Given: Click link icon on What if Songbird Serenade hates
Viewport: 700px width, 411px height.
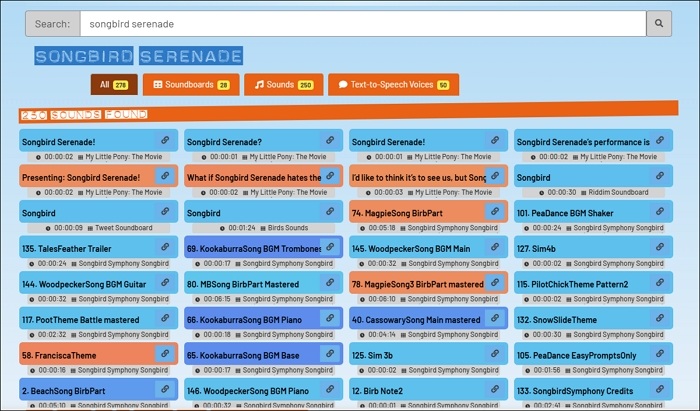Looking at the screenshot, I should (x=330, y=176).
